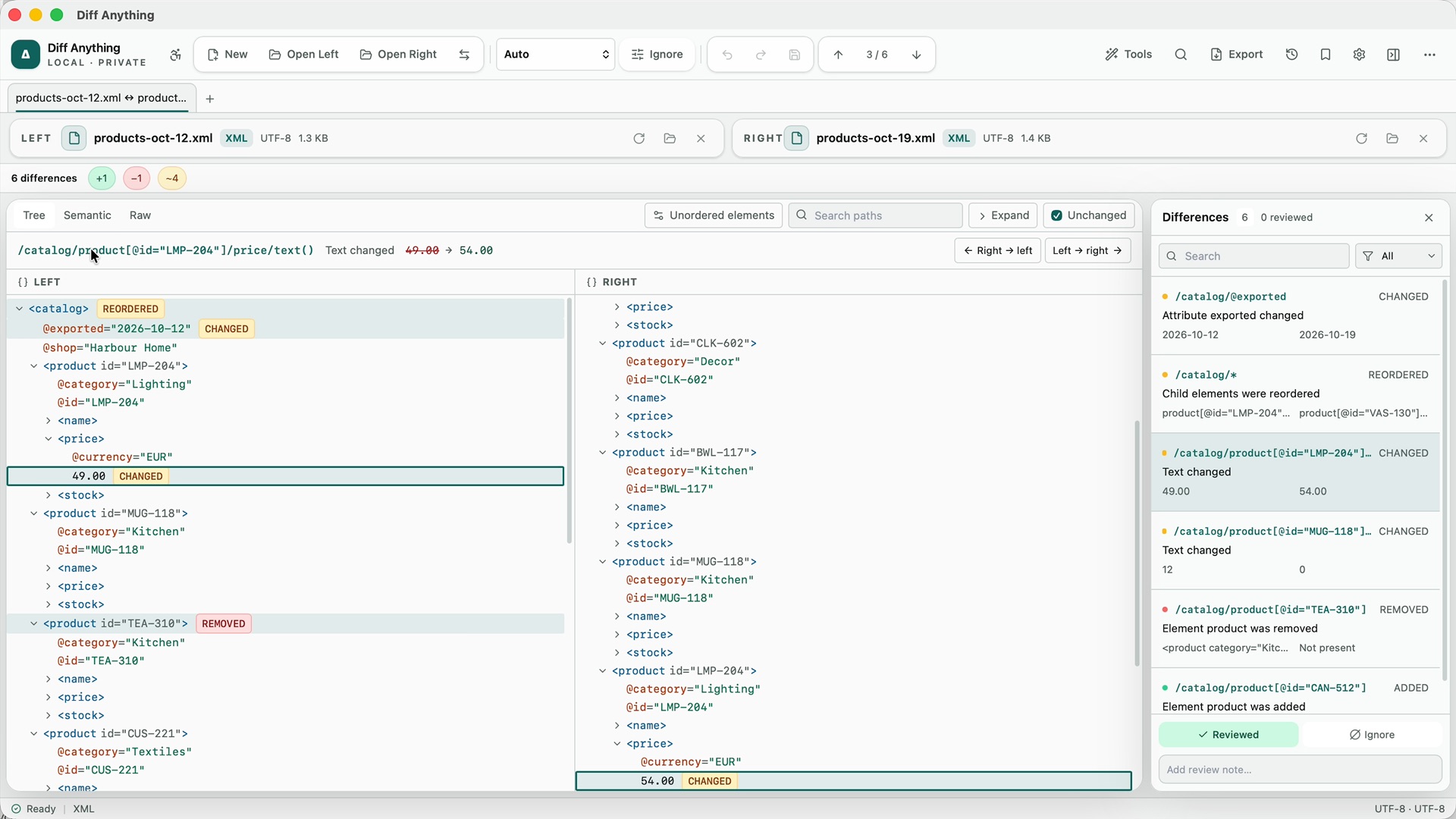Viewport: 1456px width, 819px height.
Task: Reload the left file products-oct-12.xml
Action: pos(639,138)
